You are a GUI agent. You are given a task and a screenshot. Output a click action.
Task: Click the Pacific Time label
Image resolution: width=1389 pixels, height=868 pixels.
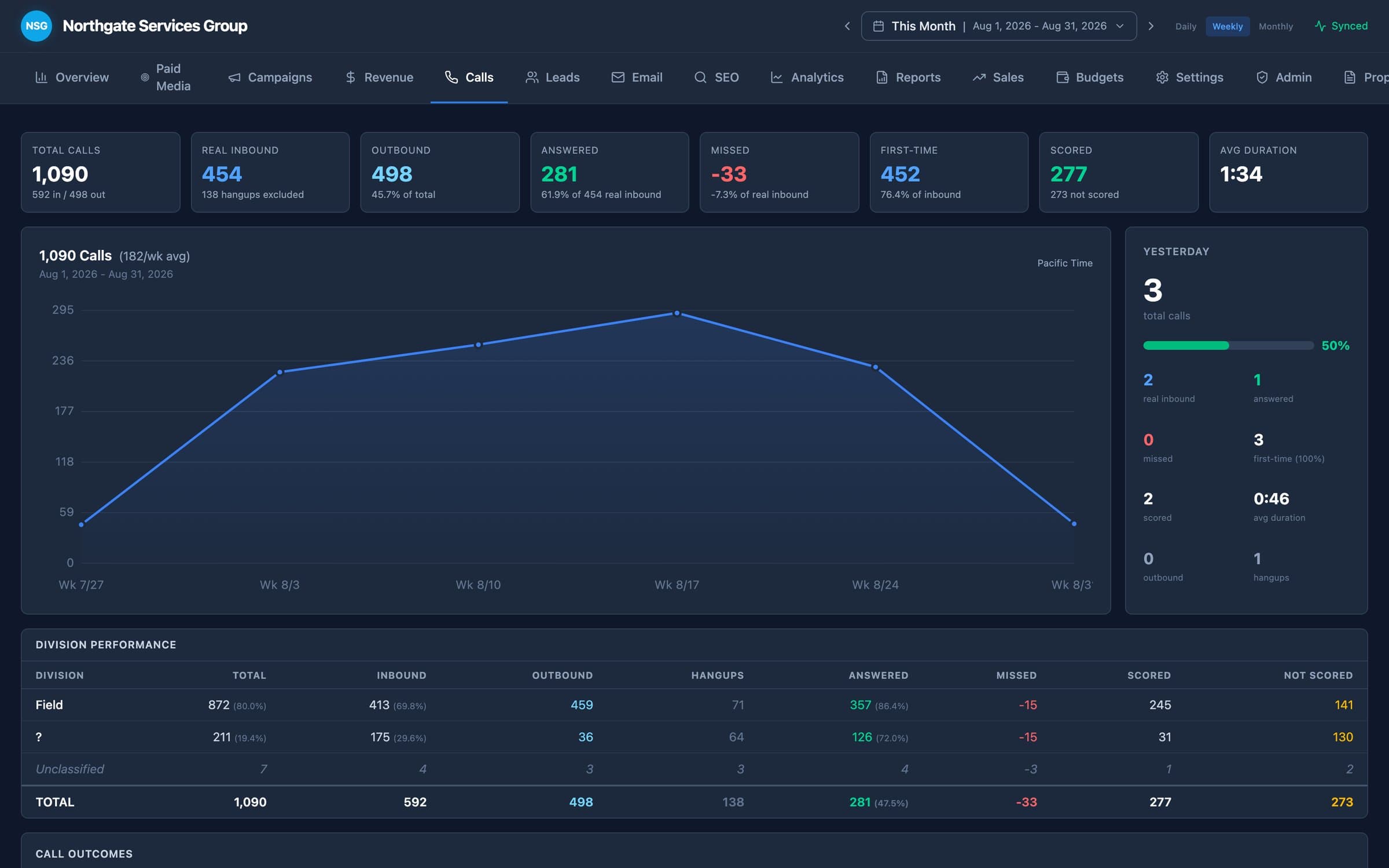[1064, 263]
